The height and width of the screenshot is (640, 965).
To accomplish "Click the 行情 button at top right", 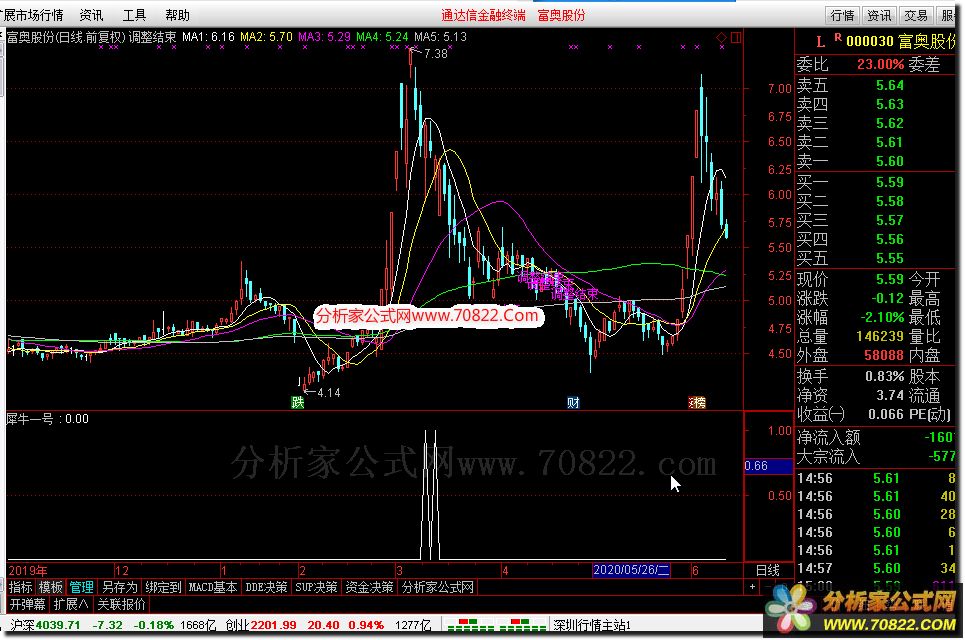I will click(x=842, y=15).
